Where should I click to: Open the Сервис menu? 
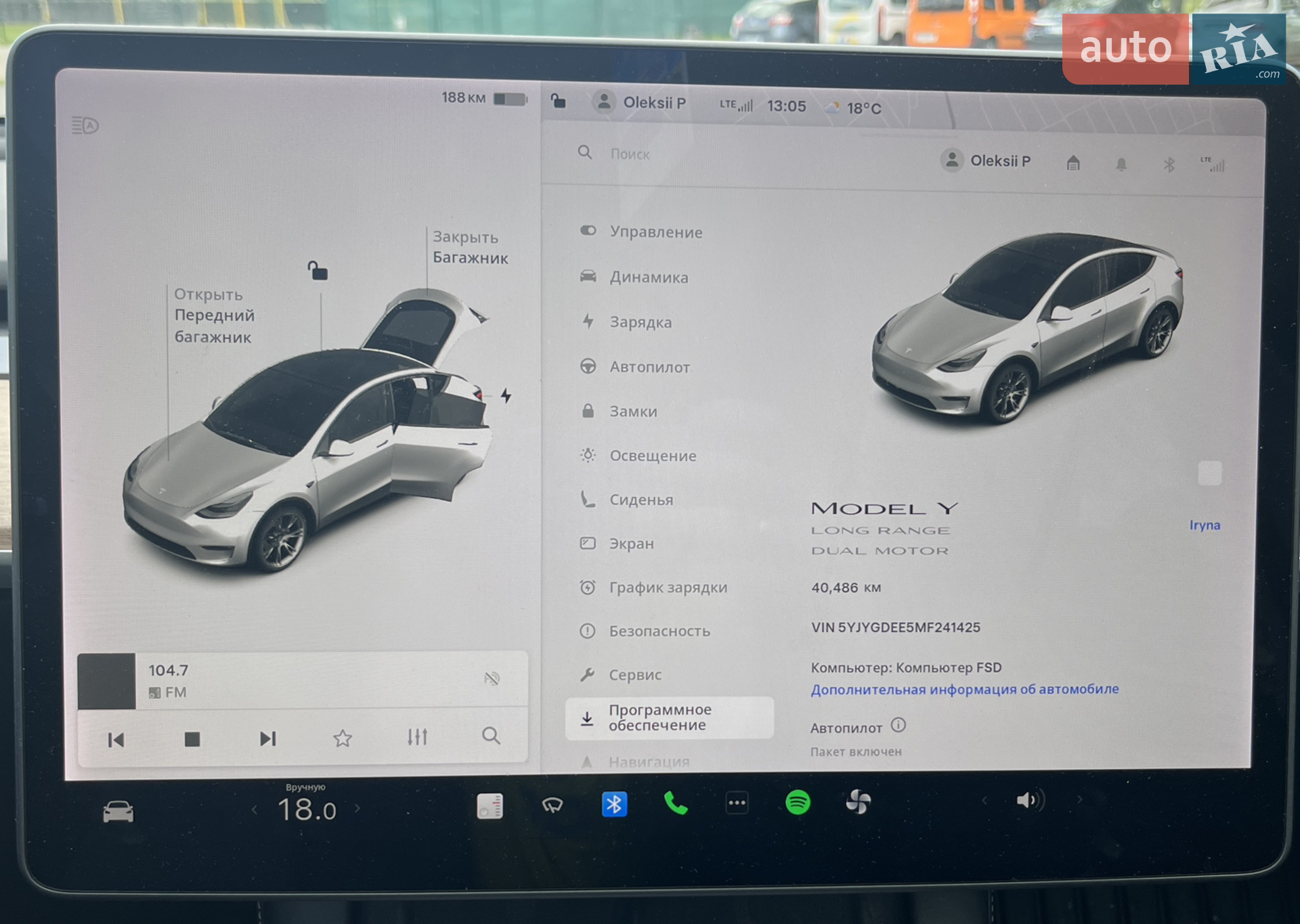[x=620, y=674]
